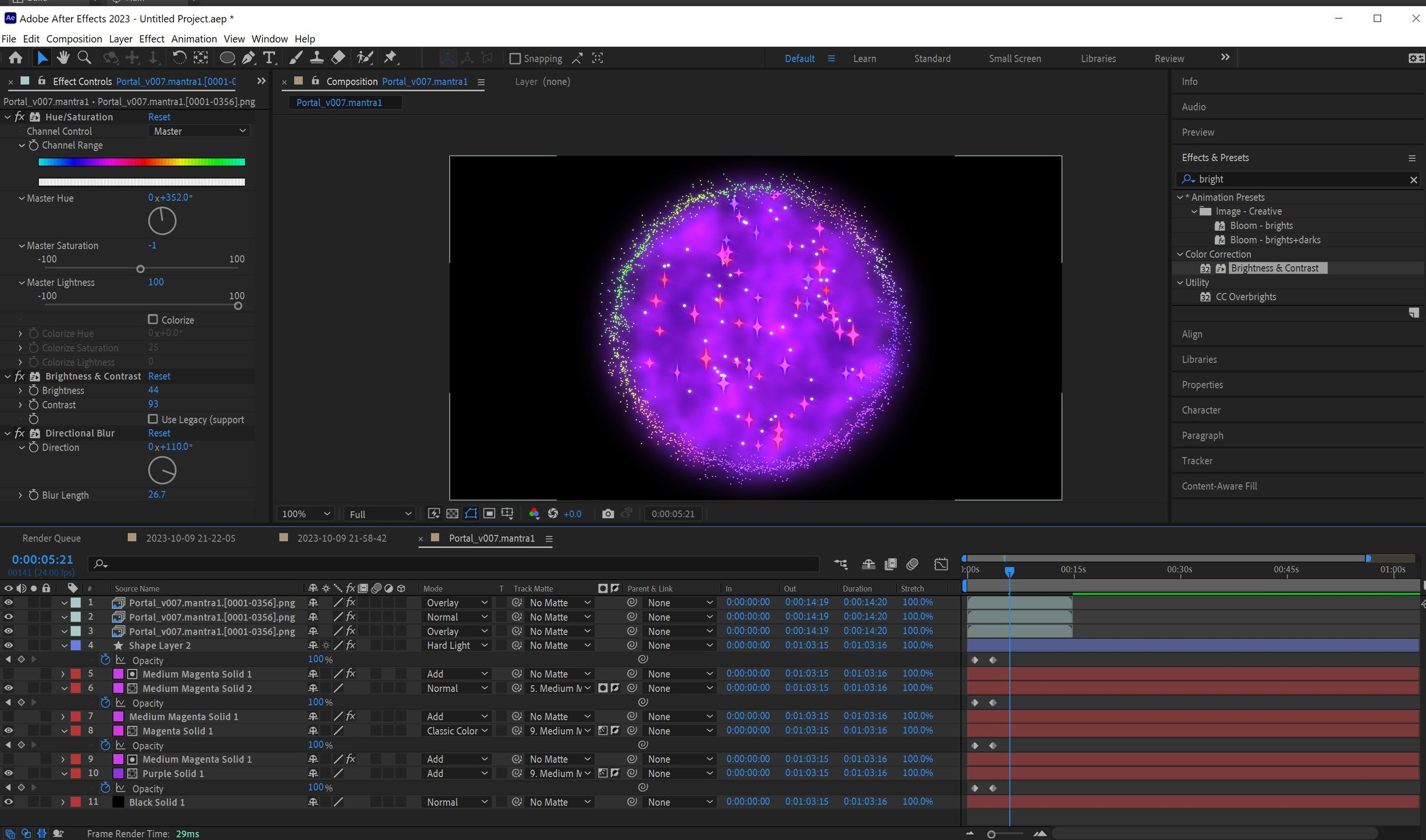Open the Composition menu
1426x840 pixels.
click(x=74, y=39)
